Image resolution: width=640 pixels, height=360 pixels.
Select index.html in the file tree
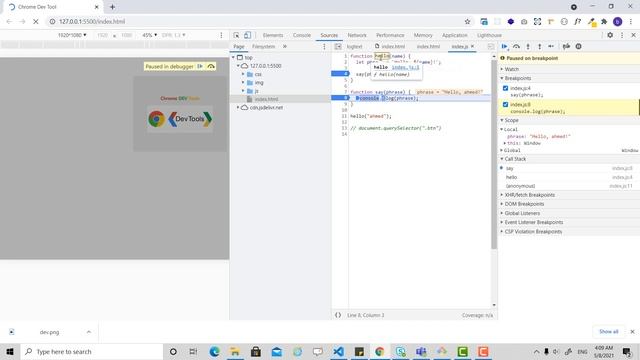[266, 99]
